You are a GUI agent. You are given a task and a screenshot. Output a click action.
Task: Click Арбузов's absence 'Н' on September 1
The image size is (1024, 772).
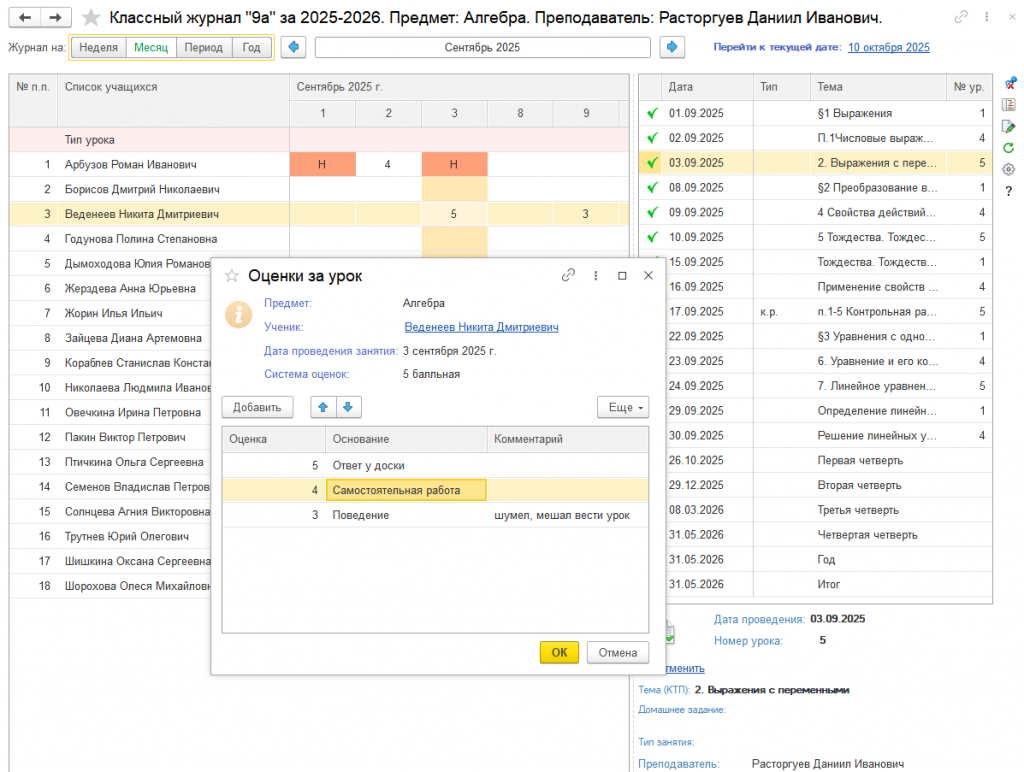pos(322,165)
